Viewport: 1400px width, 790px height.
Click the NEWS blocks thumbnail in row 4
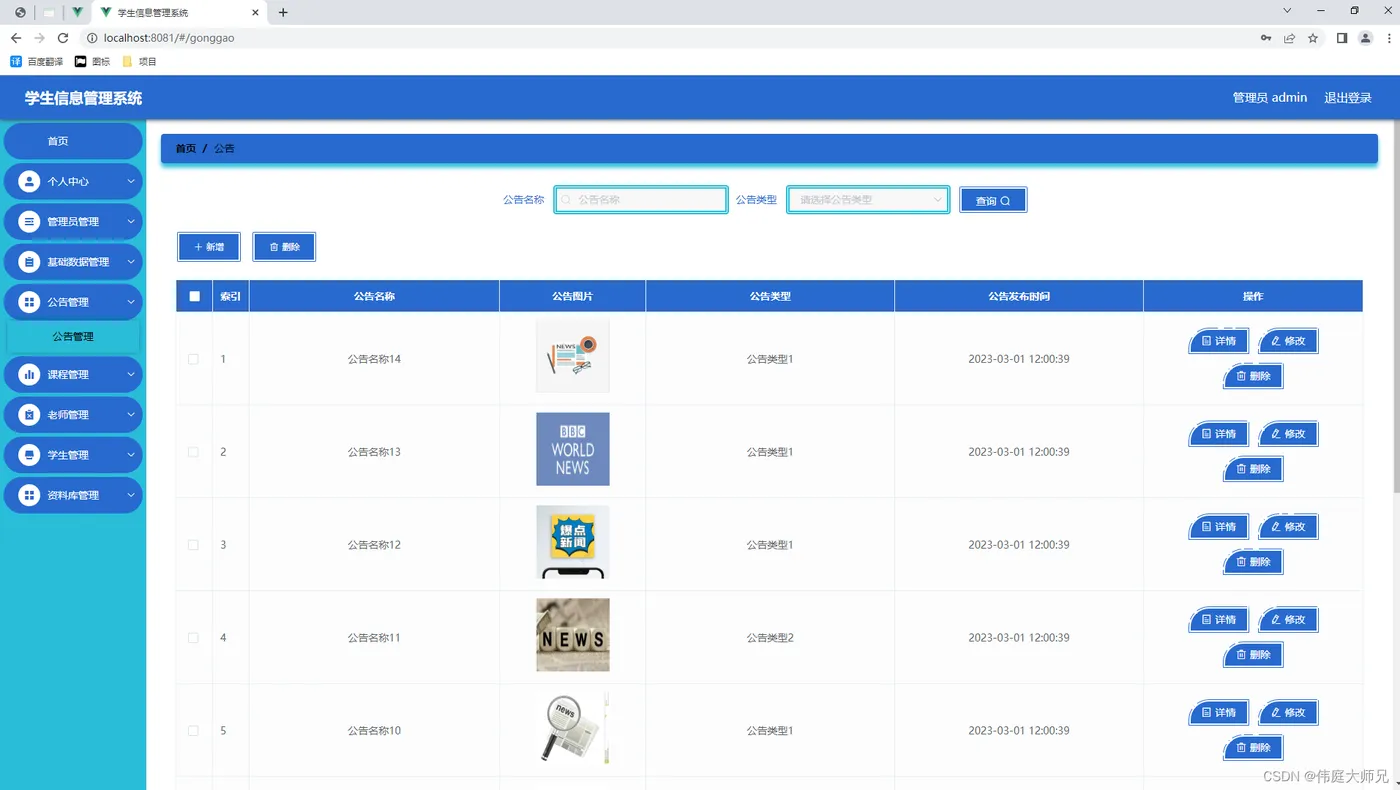[572, 635]
